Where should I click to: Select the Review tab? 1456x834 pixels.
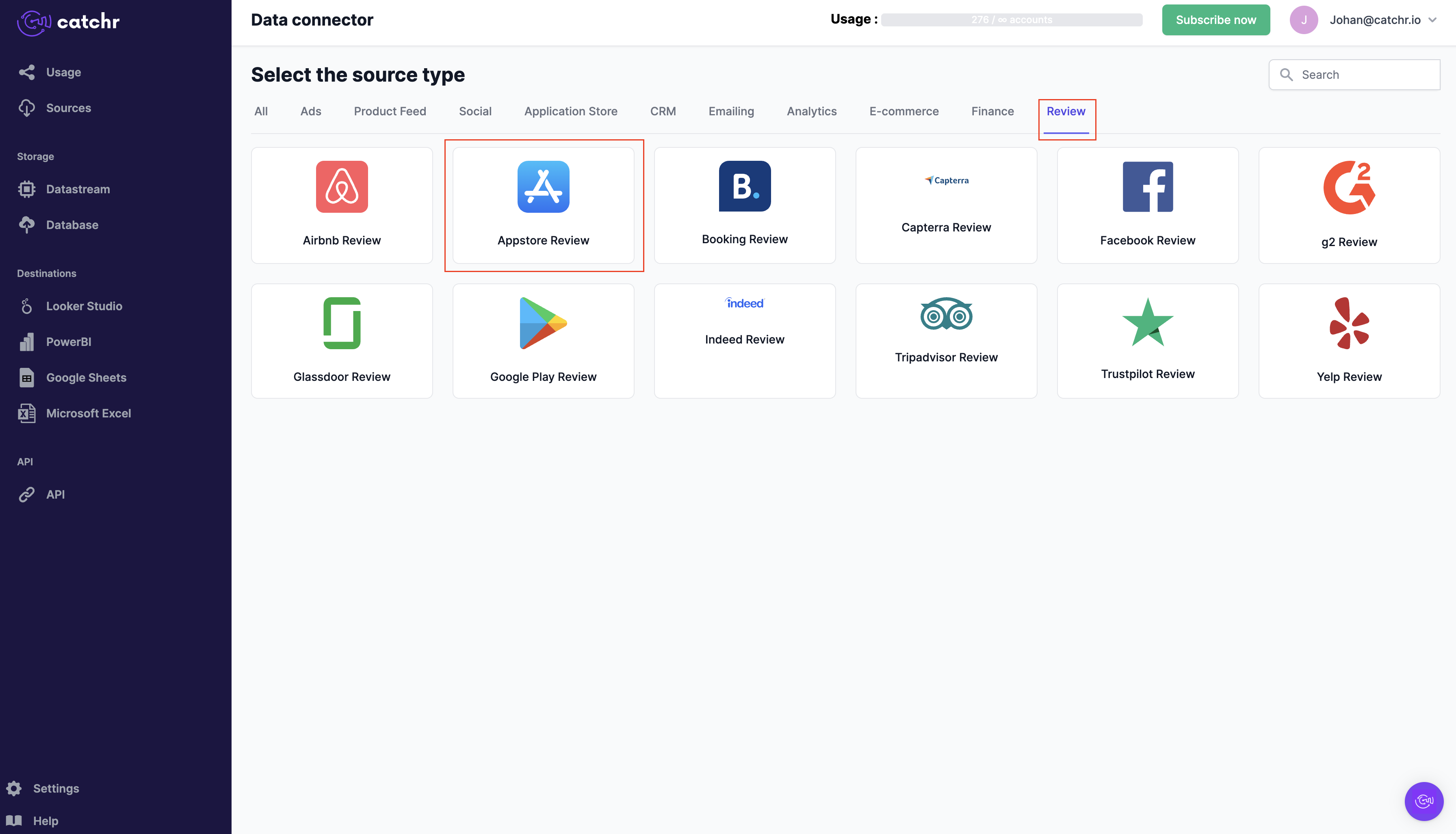(x=1066, y=111)
